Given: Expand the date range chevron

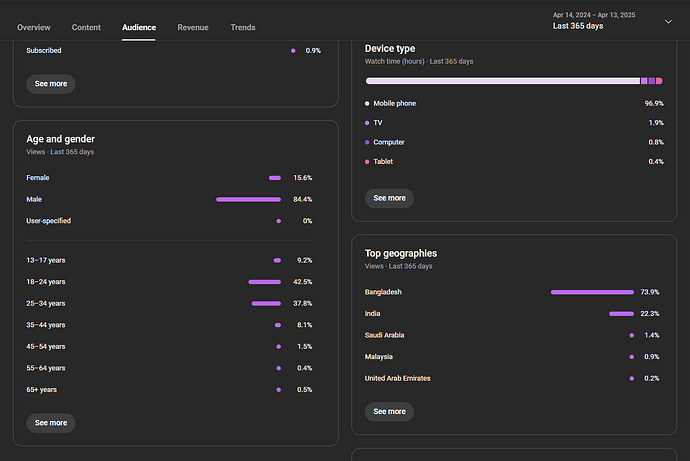Looking at the screenshot, I should (x=668, y=22).
